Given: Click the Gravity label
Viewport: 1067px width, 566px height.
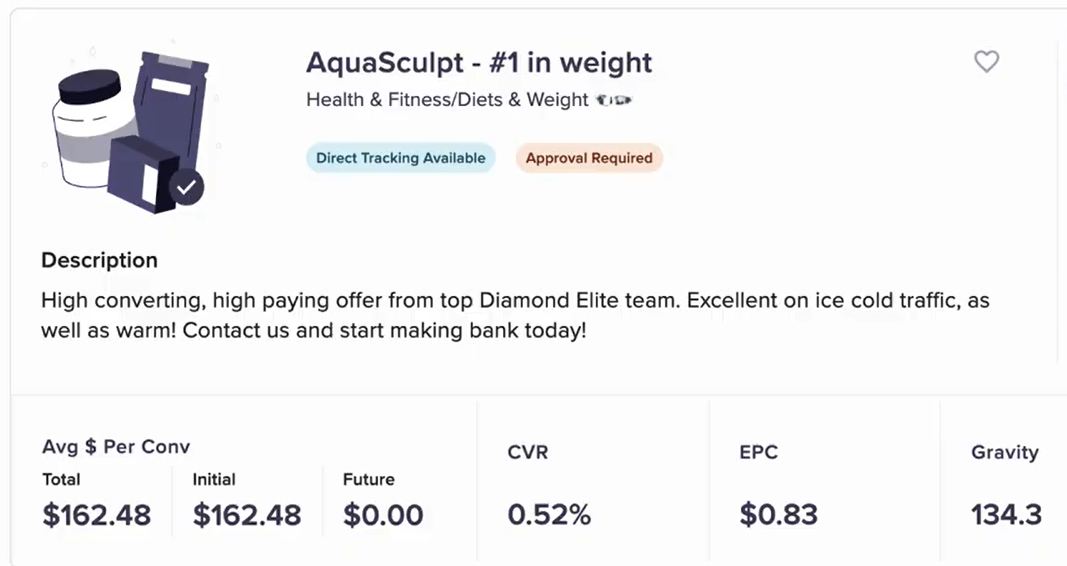Looking at the screenshot, I should [1004, 452].
